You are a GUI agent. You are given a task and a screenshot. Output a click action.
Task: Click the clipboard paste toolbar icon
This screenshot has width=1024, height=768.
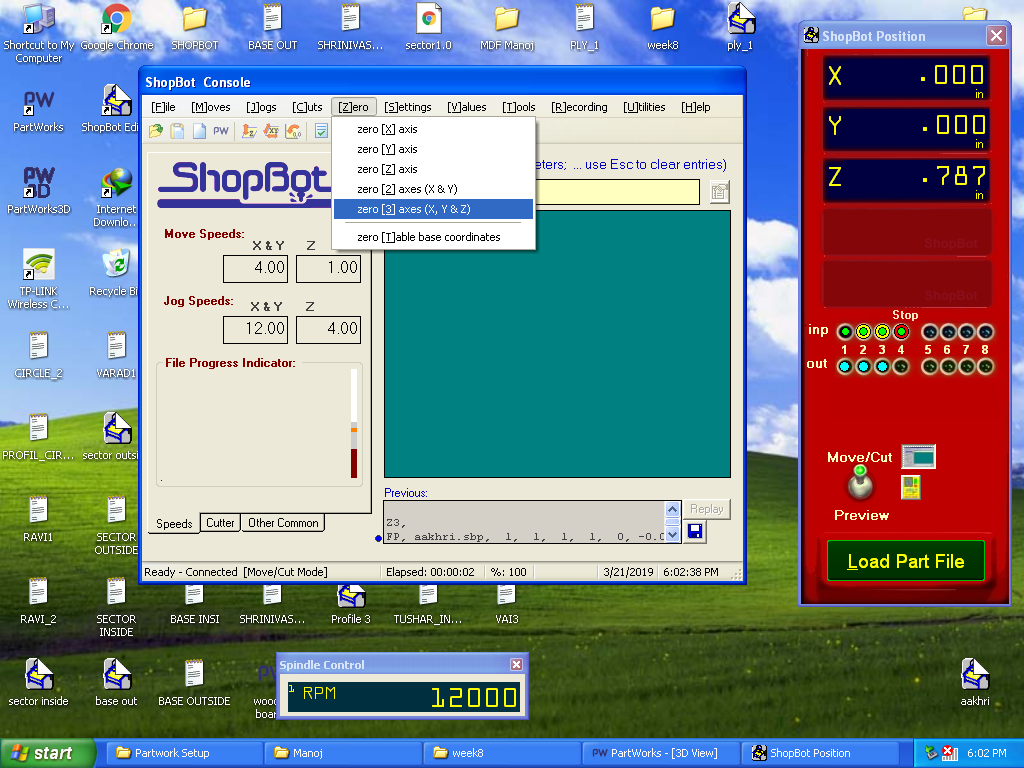(177, 131)
